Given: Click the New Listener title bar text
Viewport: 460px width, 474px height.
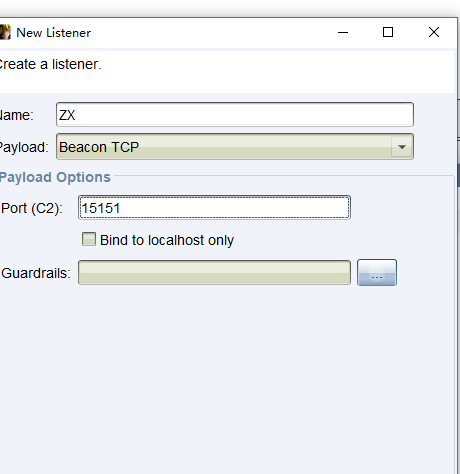Looking at the screenshot, I should click(x=54, y=33).
